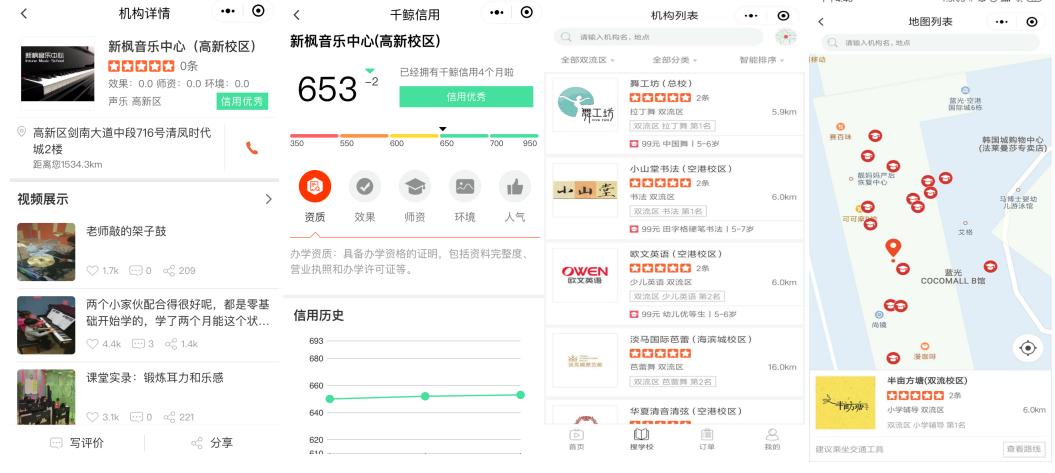Open the 全部双流区 dropdown filter
This screenshot has width=1055, height=473.
(x=588, y=61)
